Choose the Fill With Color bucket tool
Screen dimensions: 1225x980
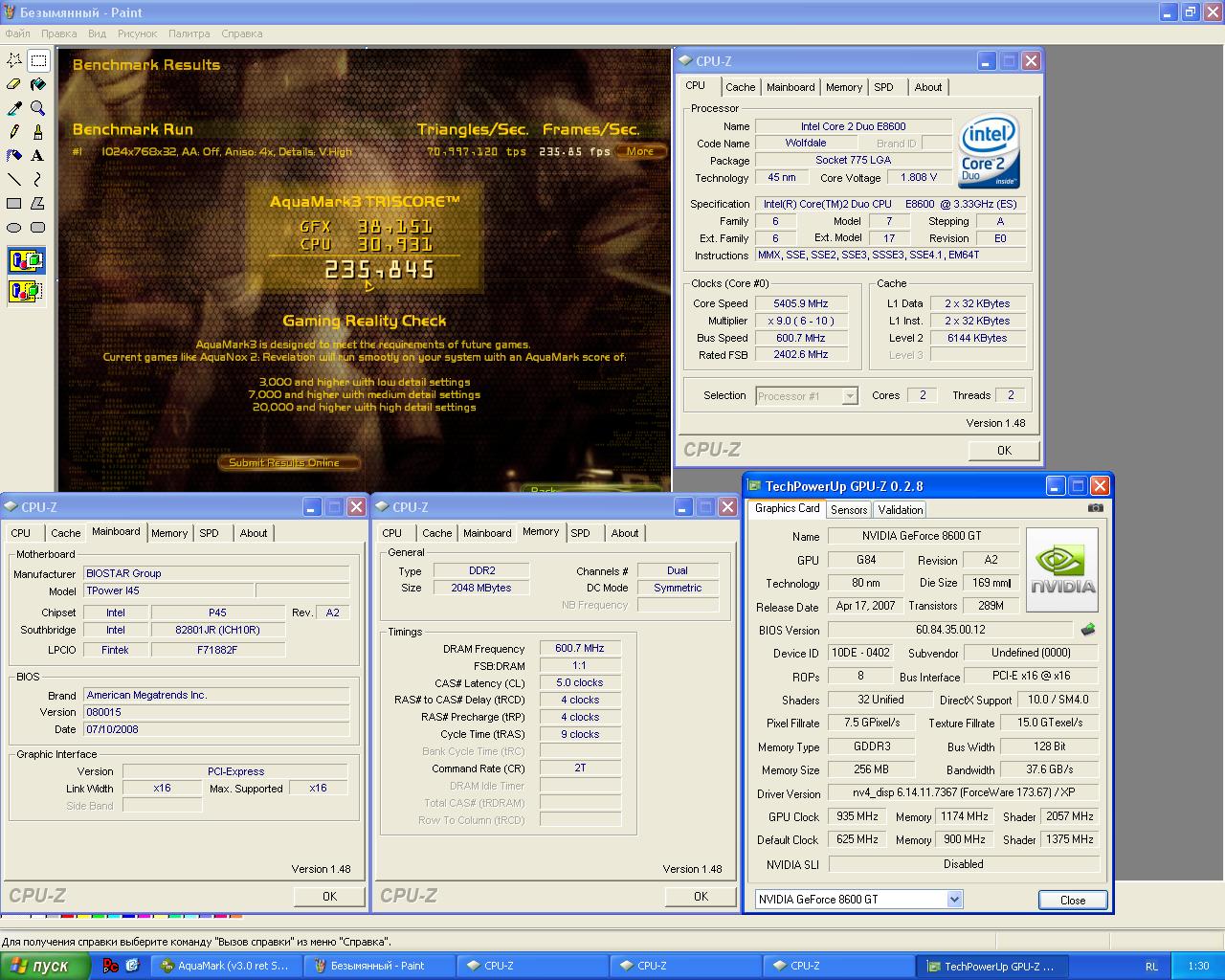coord(38,84)
